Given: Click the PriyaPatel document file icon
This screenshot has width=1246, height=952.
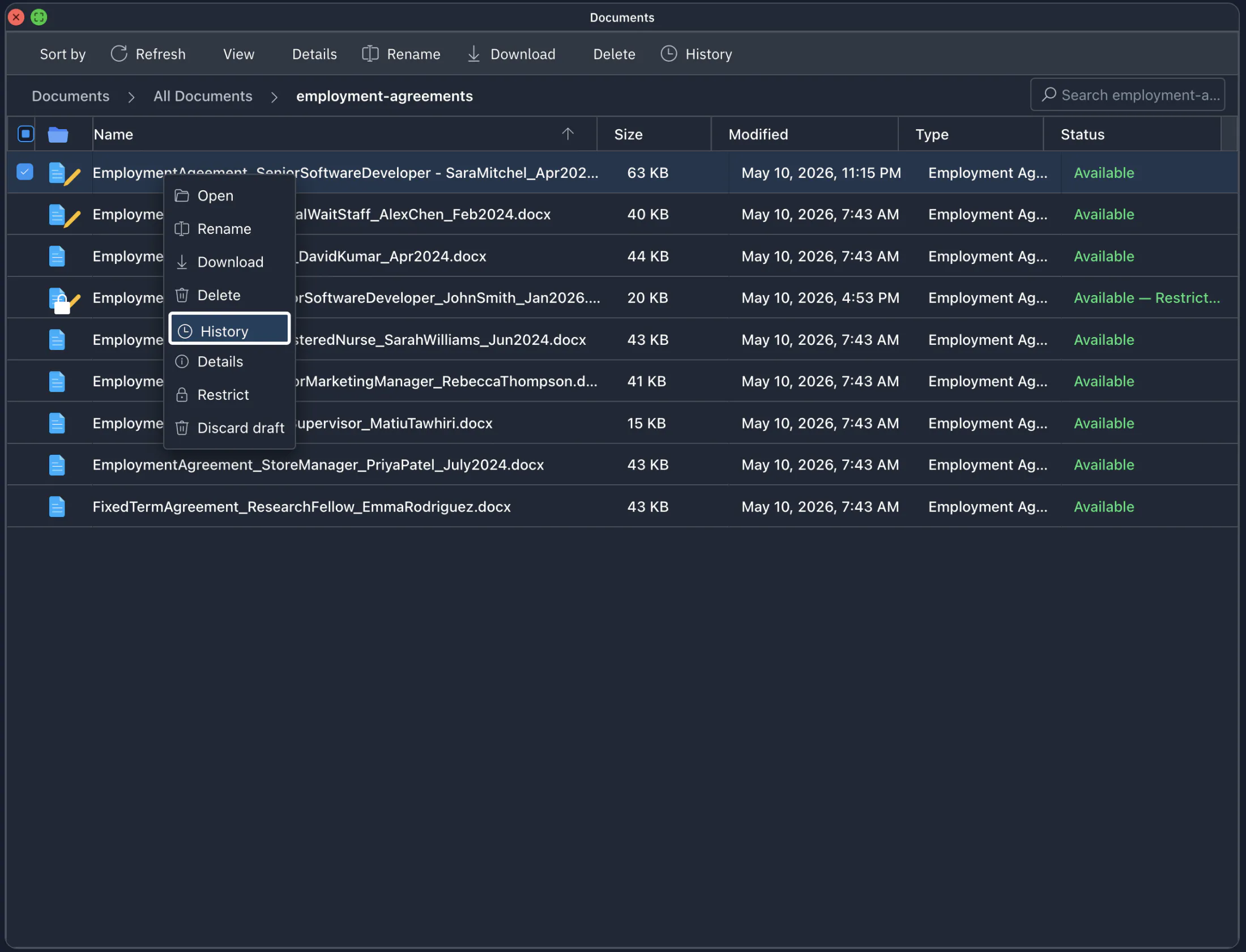Looking at the screenshot, I should (57, 465).
